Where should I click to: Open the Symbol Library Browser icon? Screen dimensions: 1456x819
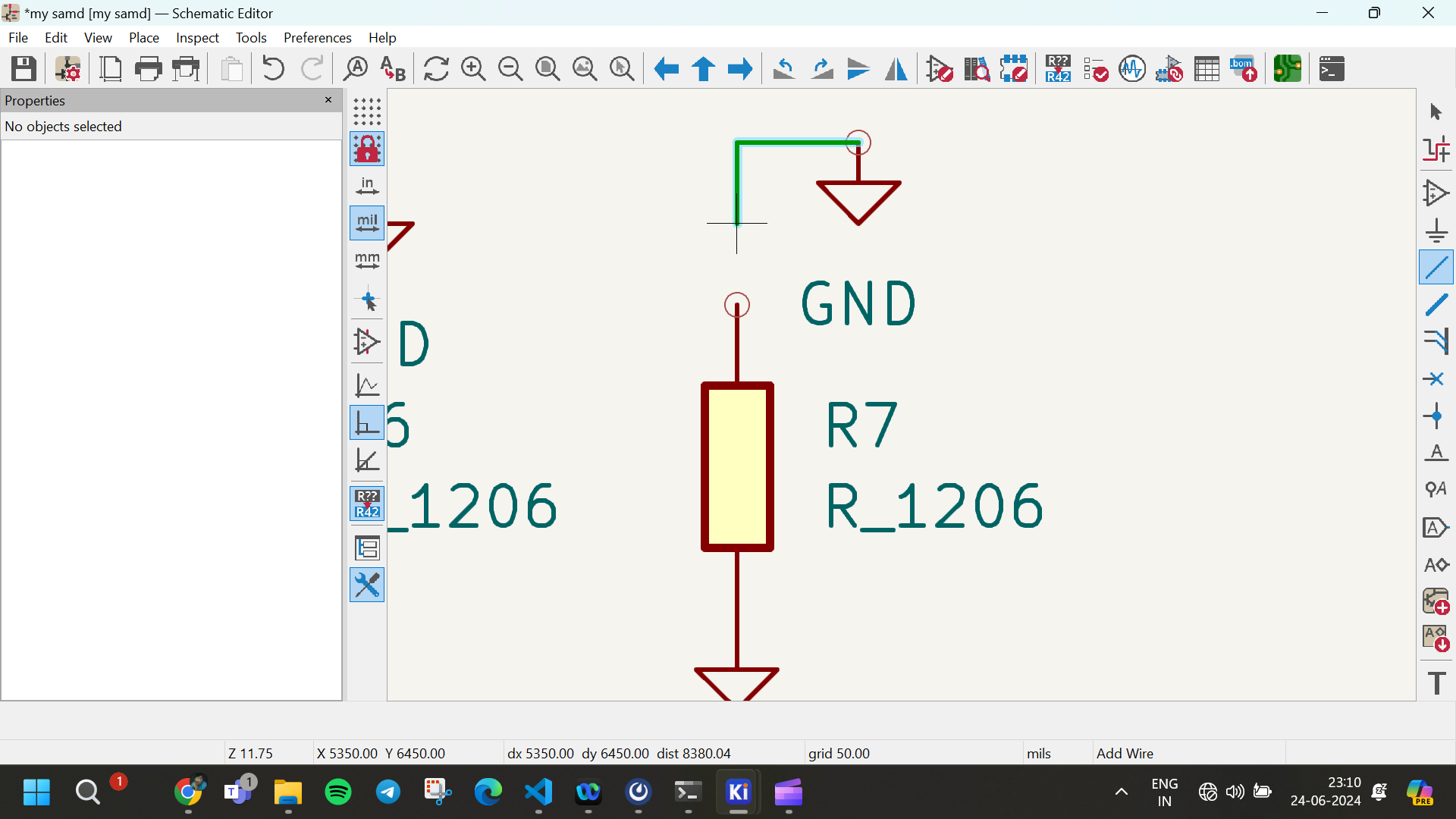tap(977, 69)
